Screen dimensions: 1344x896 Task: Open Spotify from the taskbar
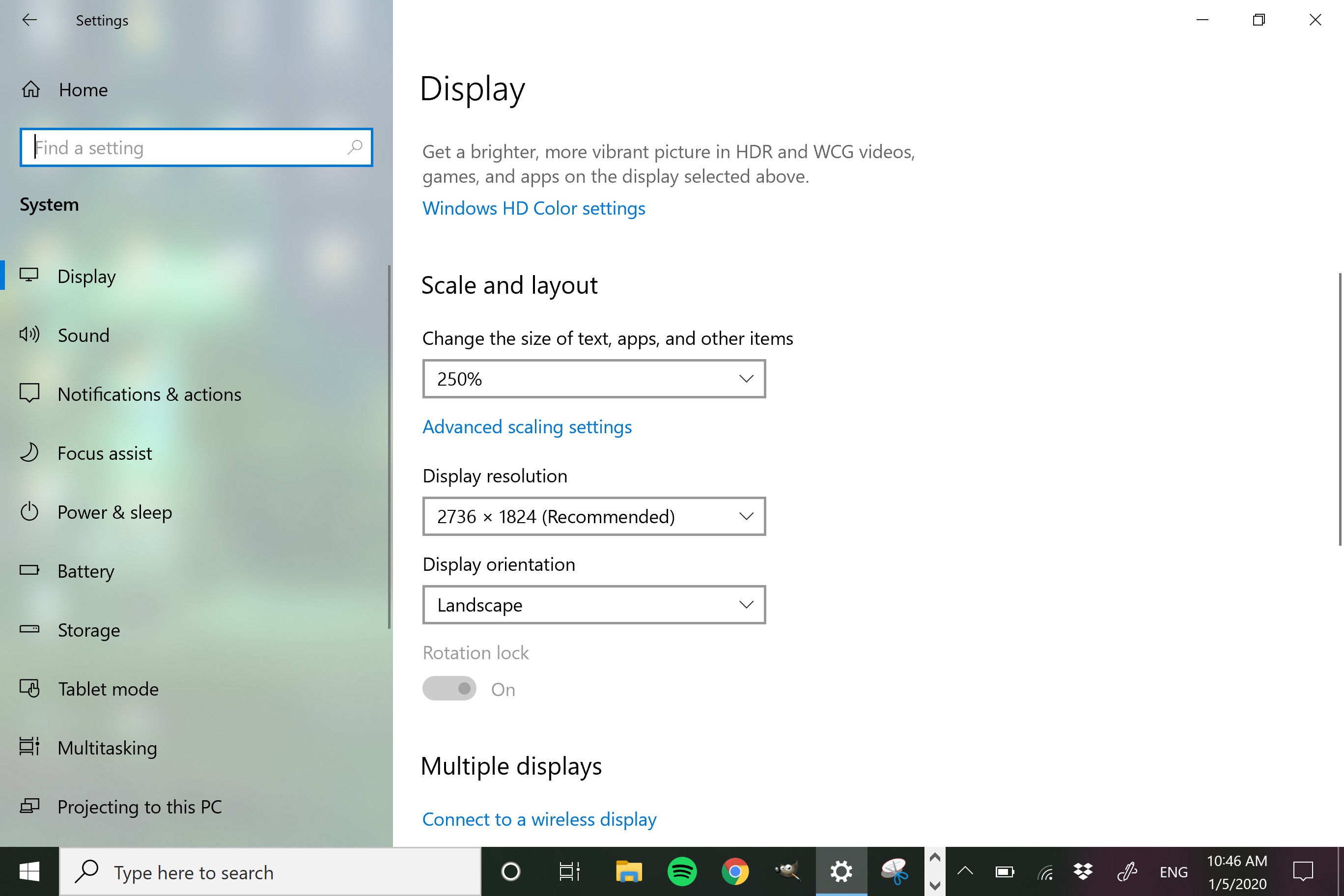tap(682, 871)
